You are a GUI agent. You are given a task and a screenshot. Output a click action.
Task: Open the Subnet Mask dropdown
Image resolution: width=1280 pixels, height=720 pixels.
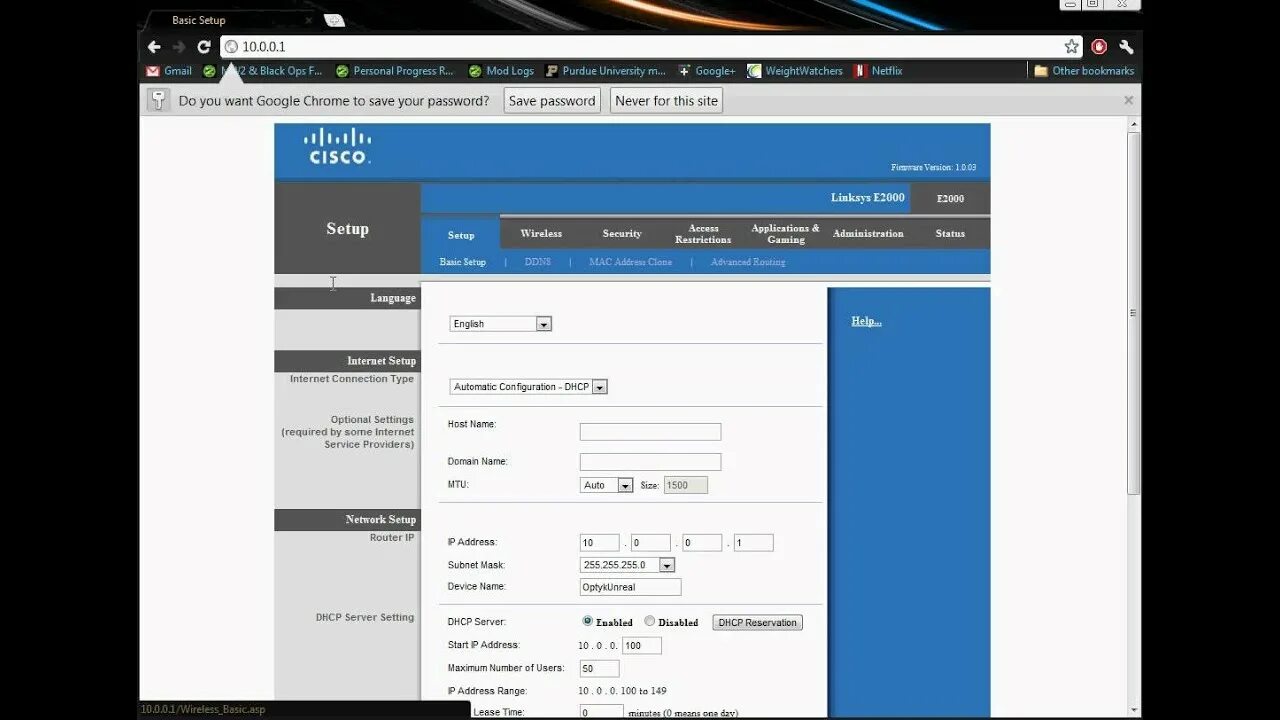[x=628, y=565]
